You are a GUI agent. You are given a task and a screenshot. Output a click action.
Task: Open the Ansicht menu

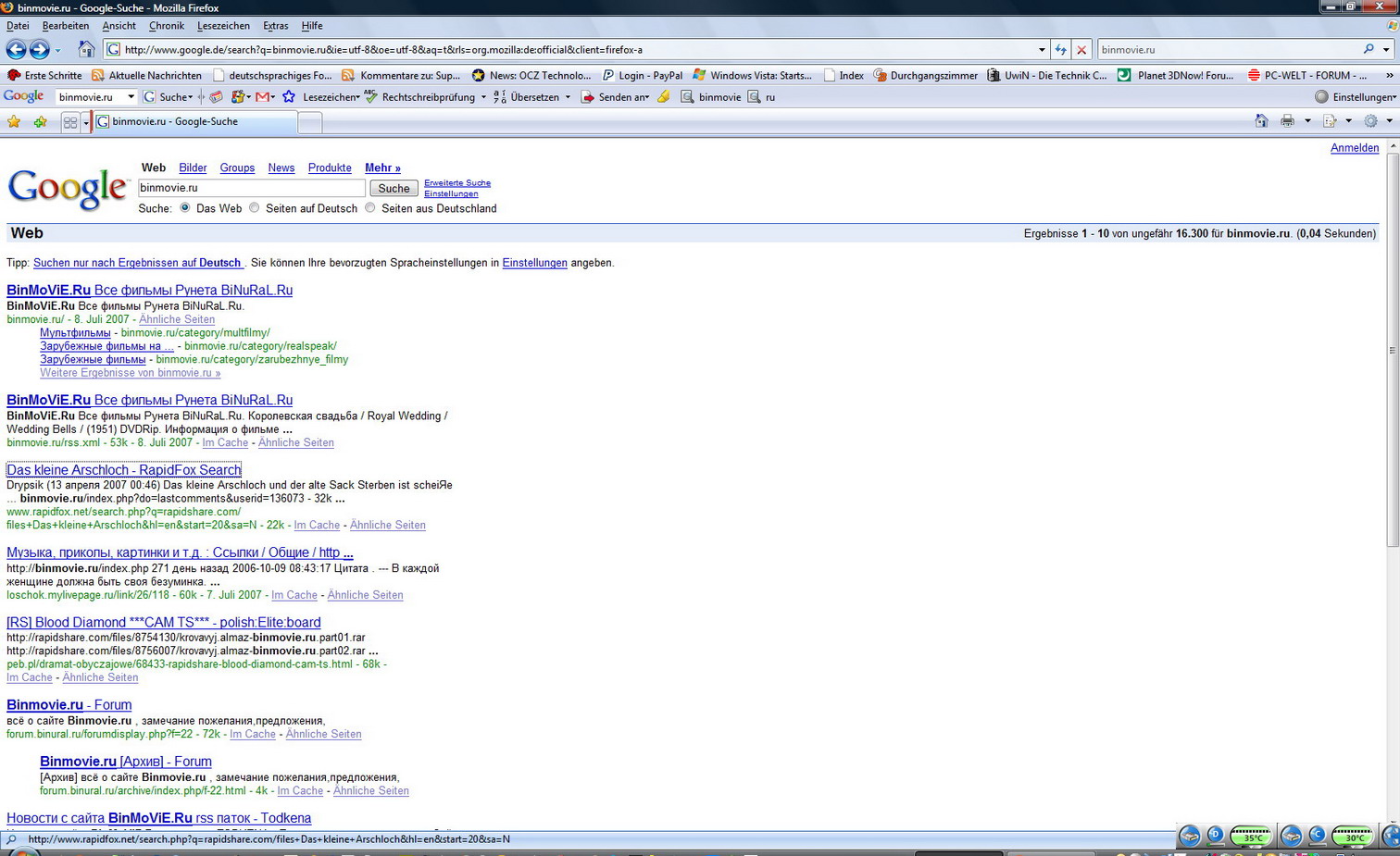pyautogui.click(x=119, y=26)
